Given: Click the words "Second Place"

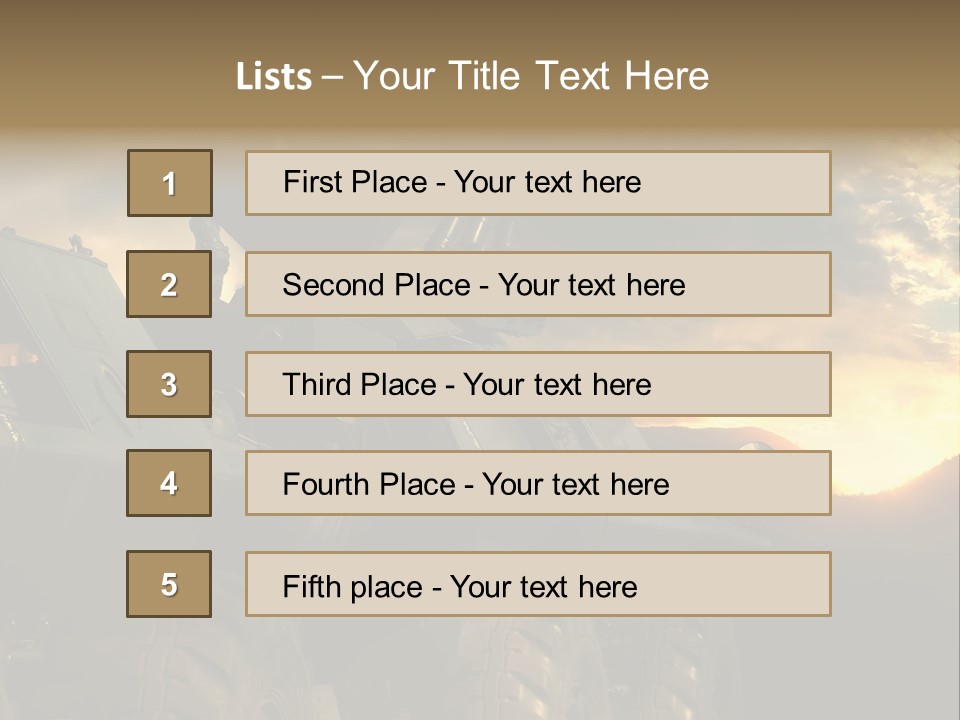Looking at the screenshot, I should tap(377, 285).
